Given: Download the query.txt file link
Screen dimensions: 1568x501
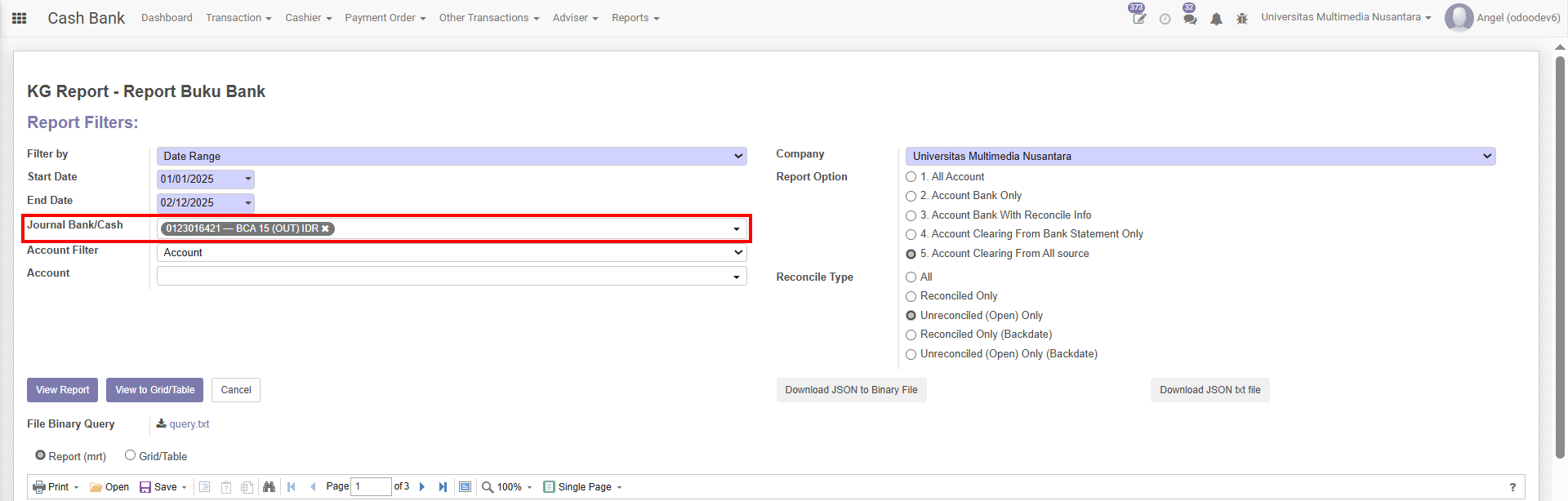Looking at the screenshot, I should tap(189, 424).
